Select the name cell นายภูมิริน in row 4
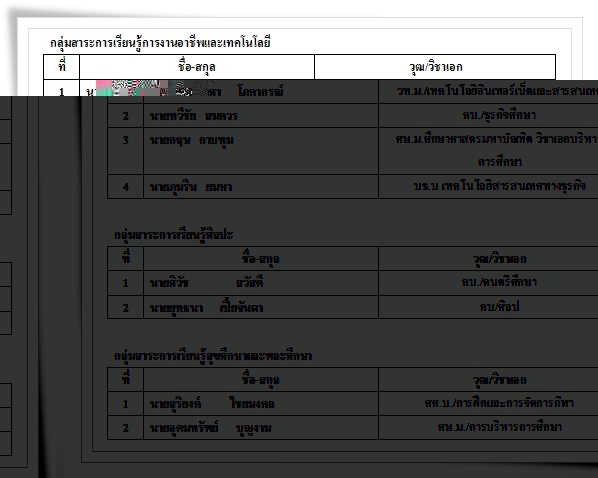Screen dimensions: 598x478 pyautogui.click(x=261, y=187)
